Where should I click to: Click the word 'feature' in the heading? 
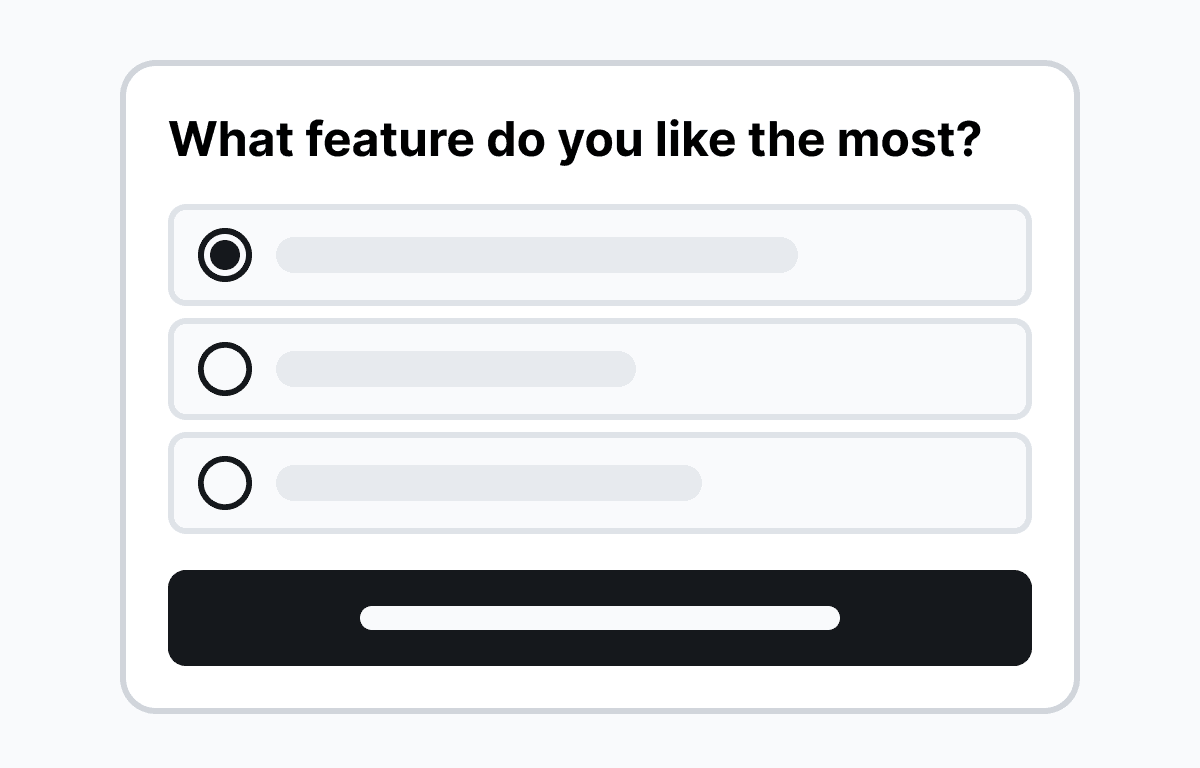click(390, 139)
